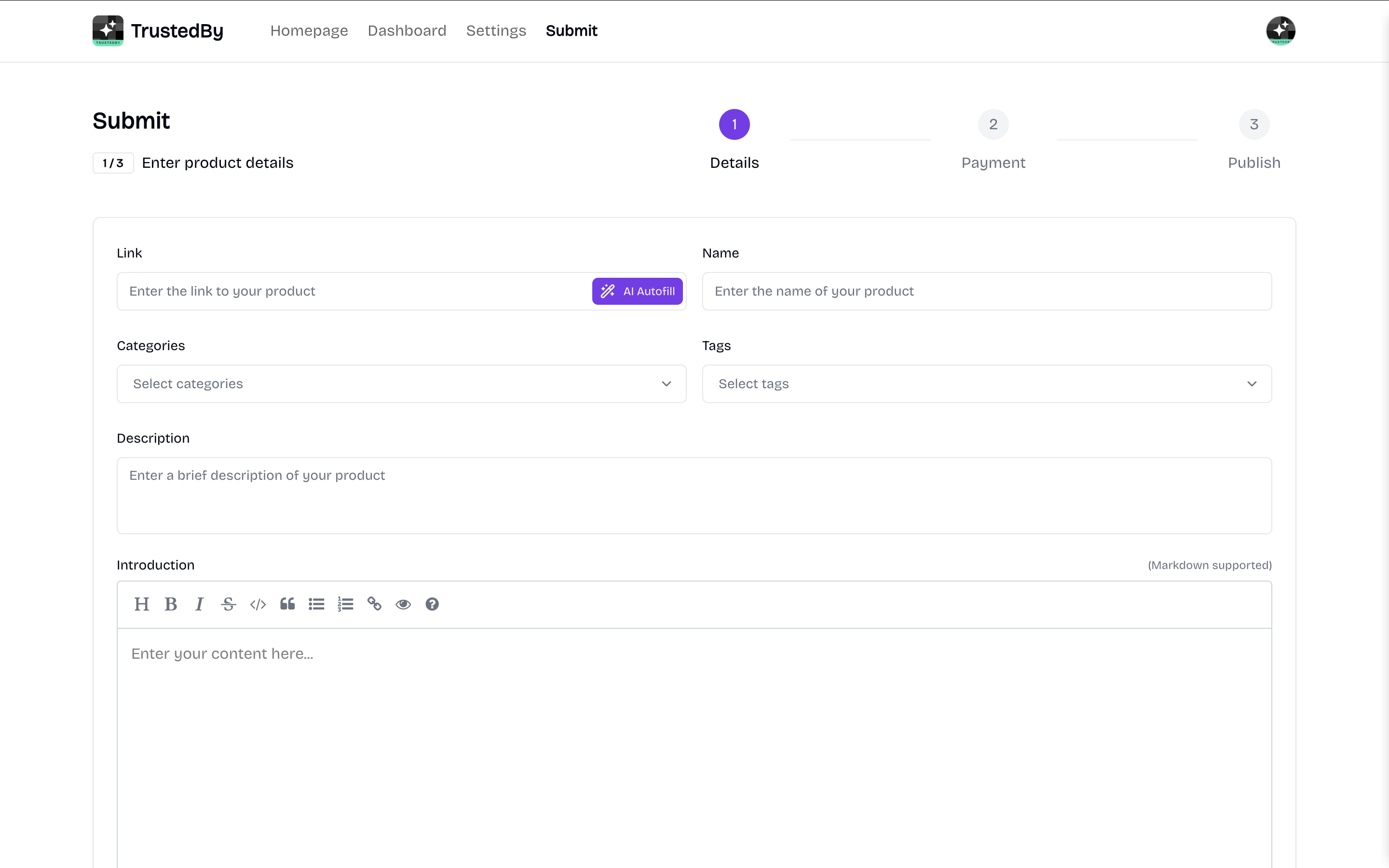Insert a link using chain icon
The width and height of the screenshot is (1389, 868).
[x=374, y=604]
